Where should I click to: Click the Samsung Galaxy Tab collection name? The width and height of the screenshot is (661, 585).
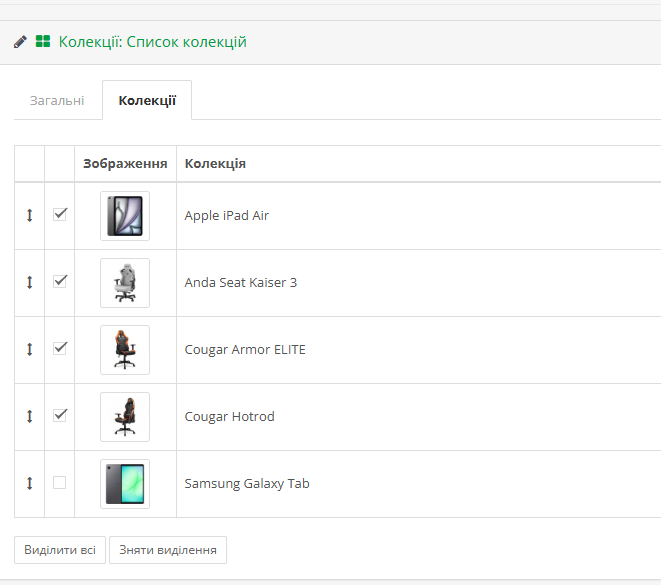pos(247,483)
